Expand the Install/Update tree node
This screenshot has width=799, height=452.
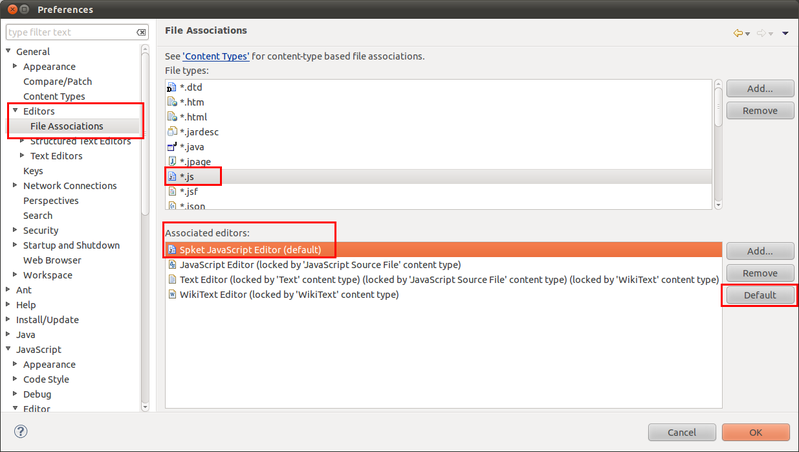click(x=9, y=320)
